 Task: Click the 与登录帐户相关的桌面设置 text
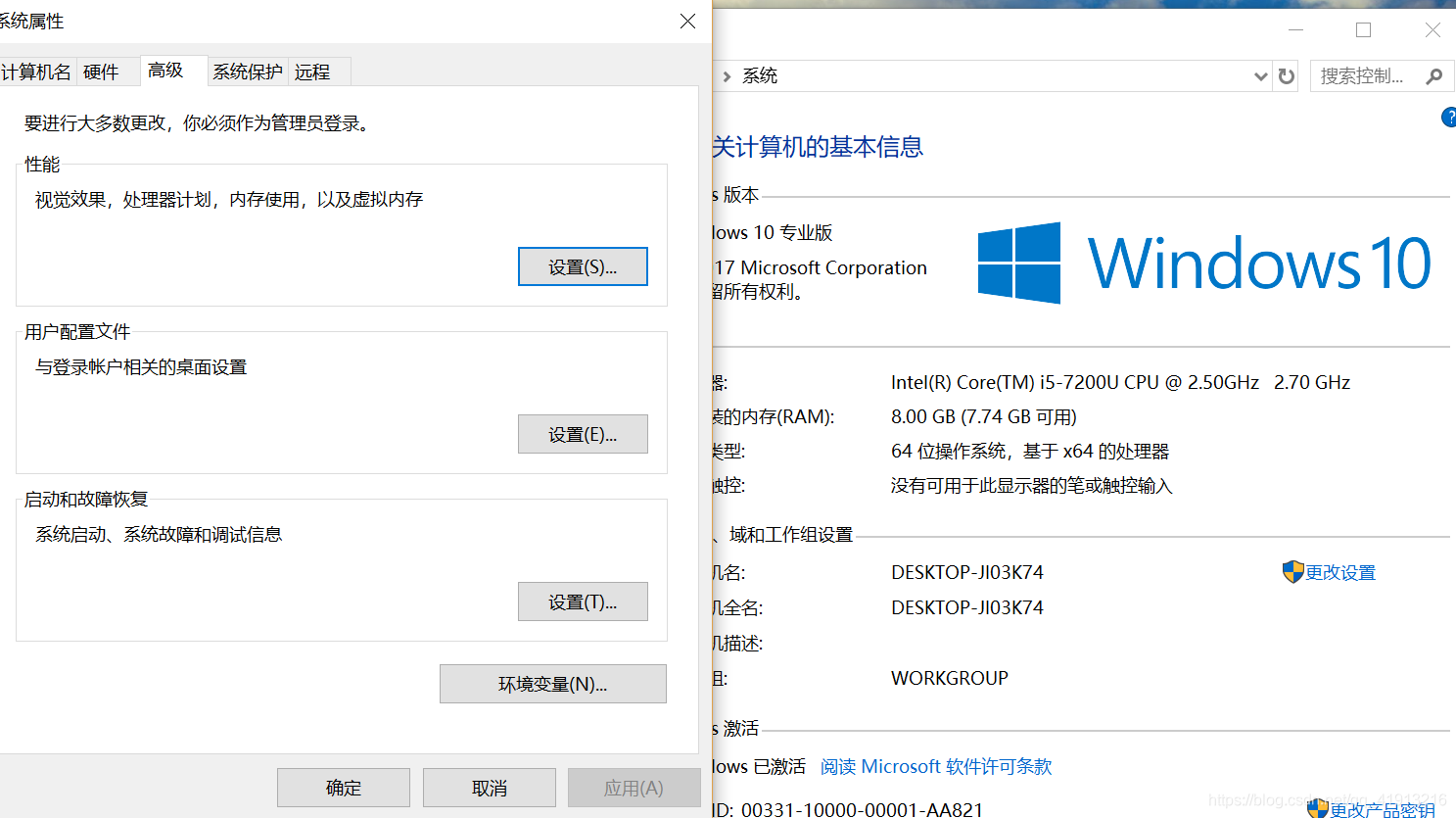[141, 367]
